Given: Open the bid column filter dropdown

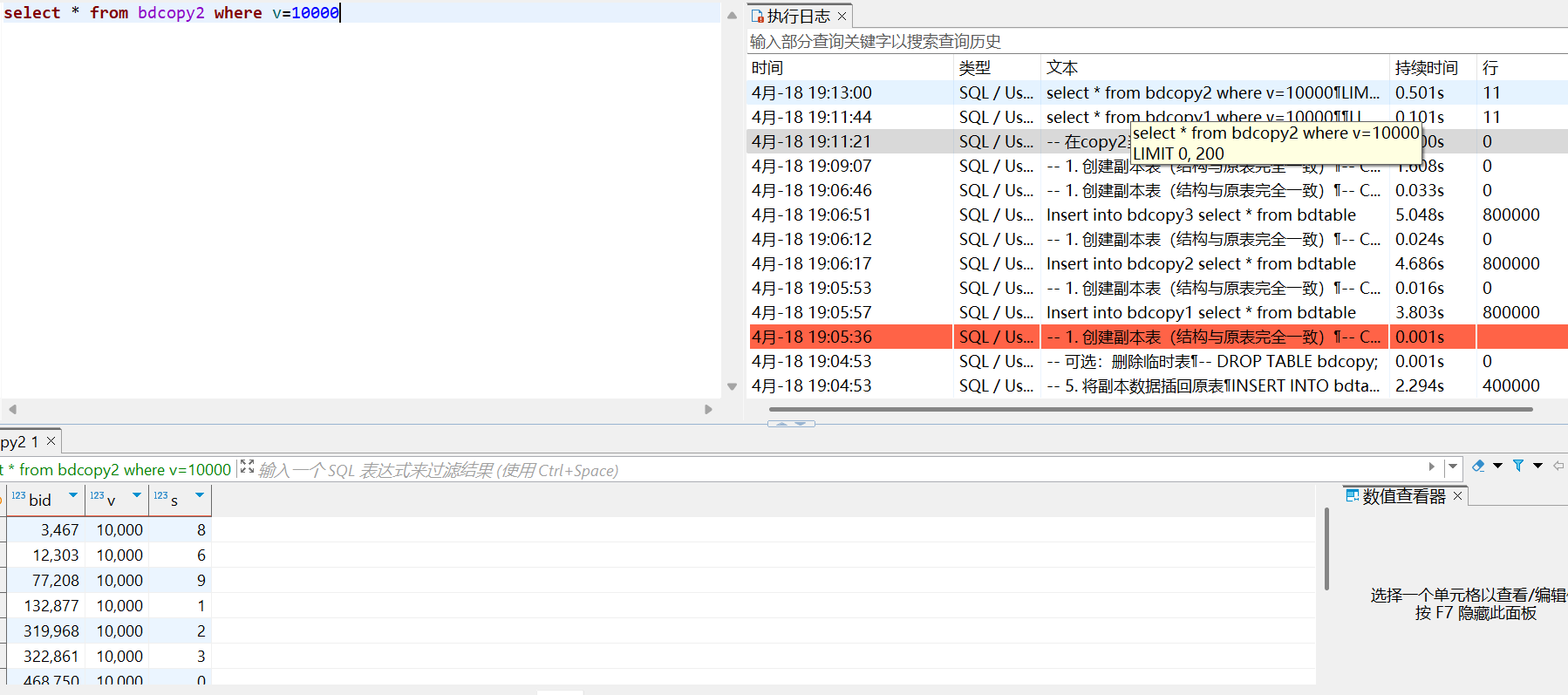Looking at the screenshot, I should (x=73, y=495).
